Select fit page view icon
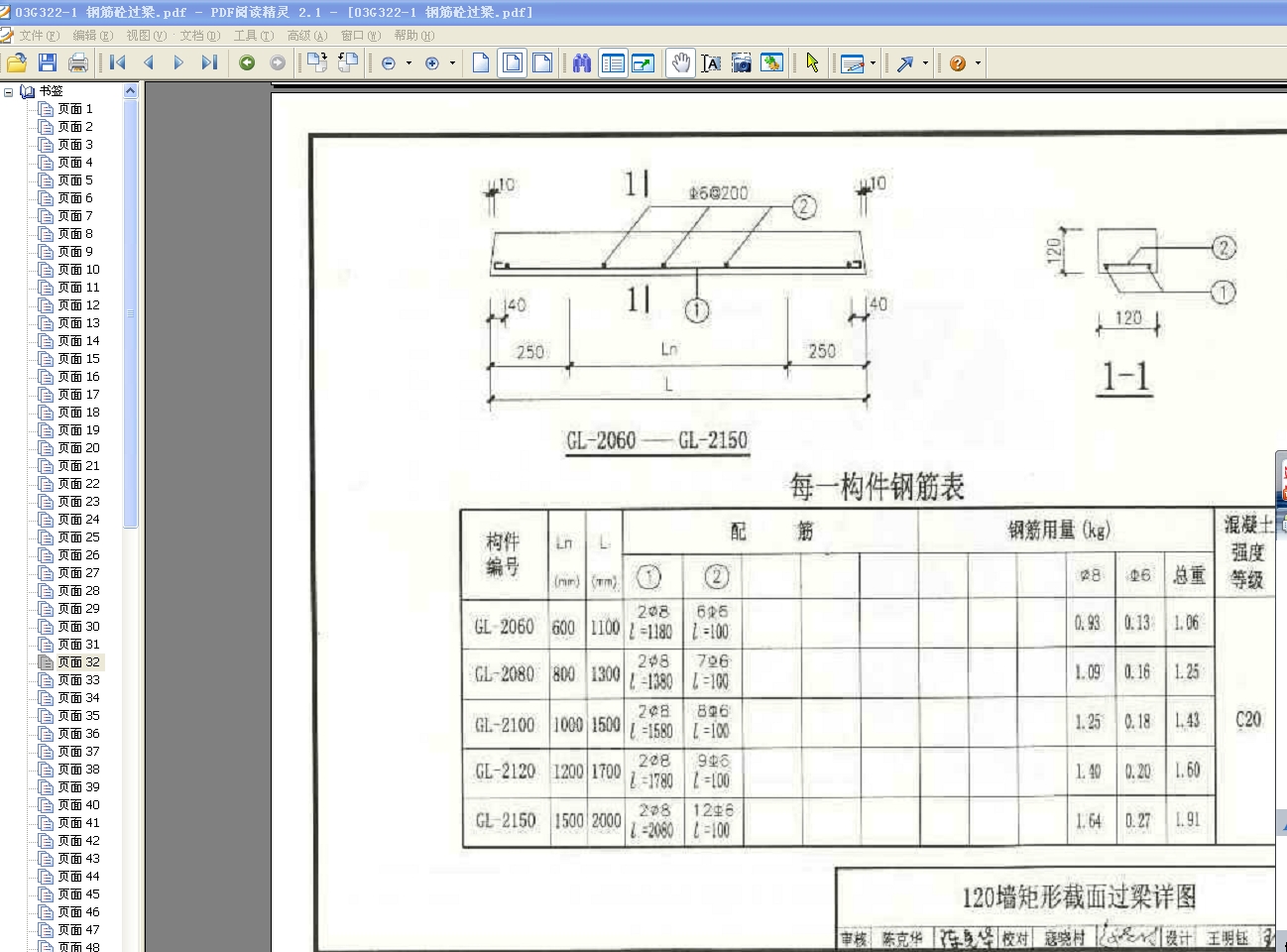Image resolution: width=1287 pixels, height=952 pixels. point(513,63)
